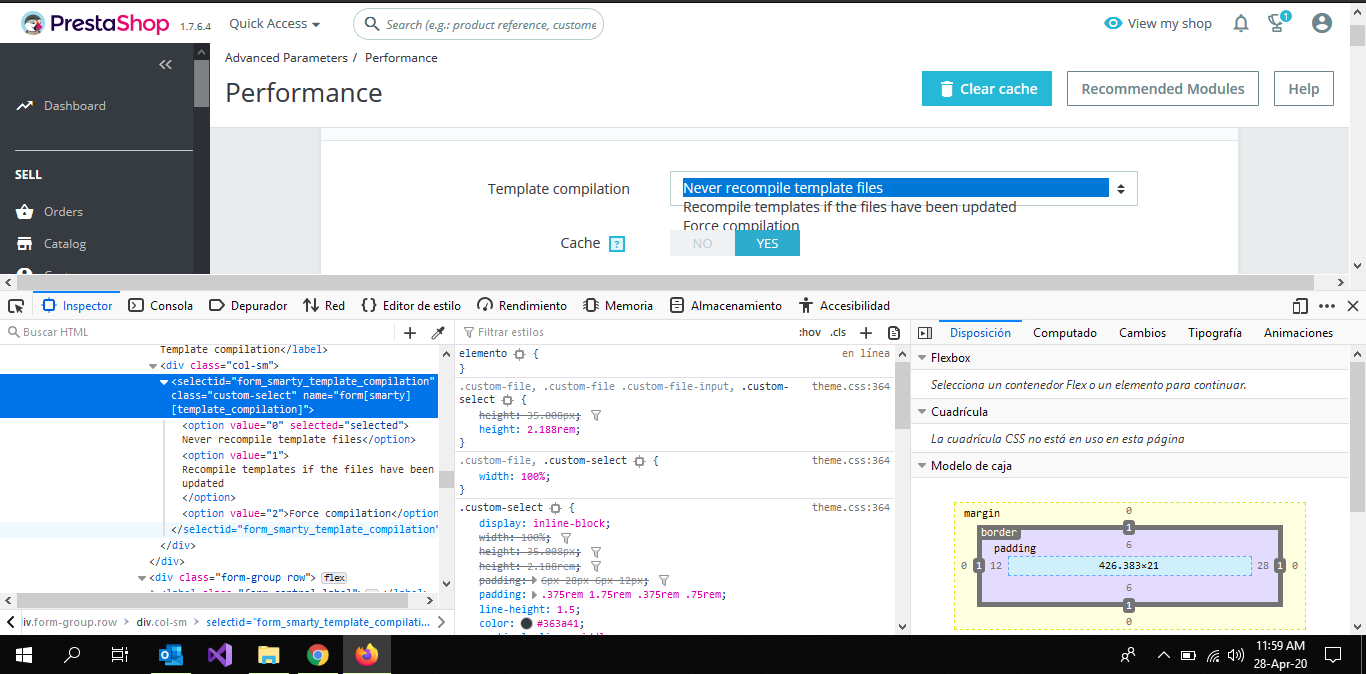Viewport: 1366px width, 674px height.
Task: Choose Recompile templates if files updated option
Action: [849, 207]
